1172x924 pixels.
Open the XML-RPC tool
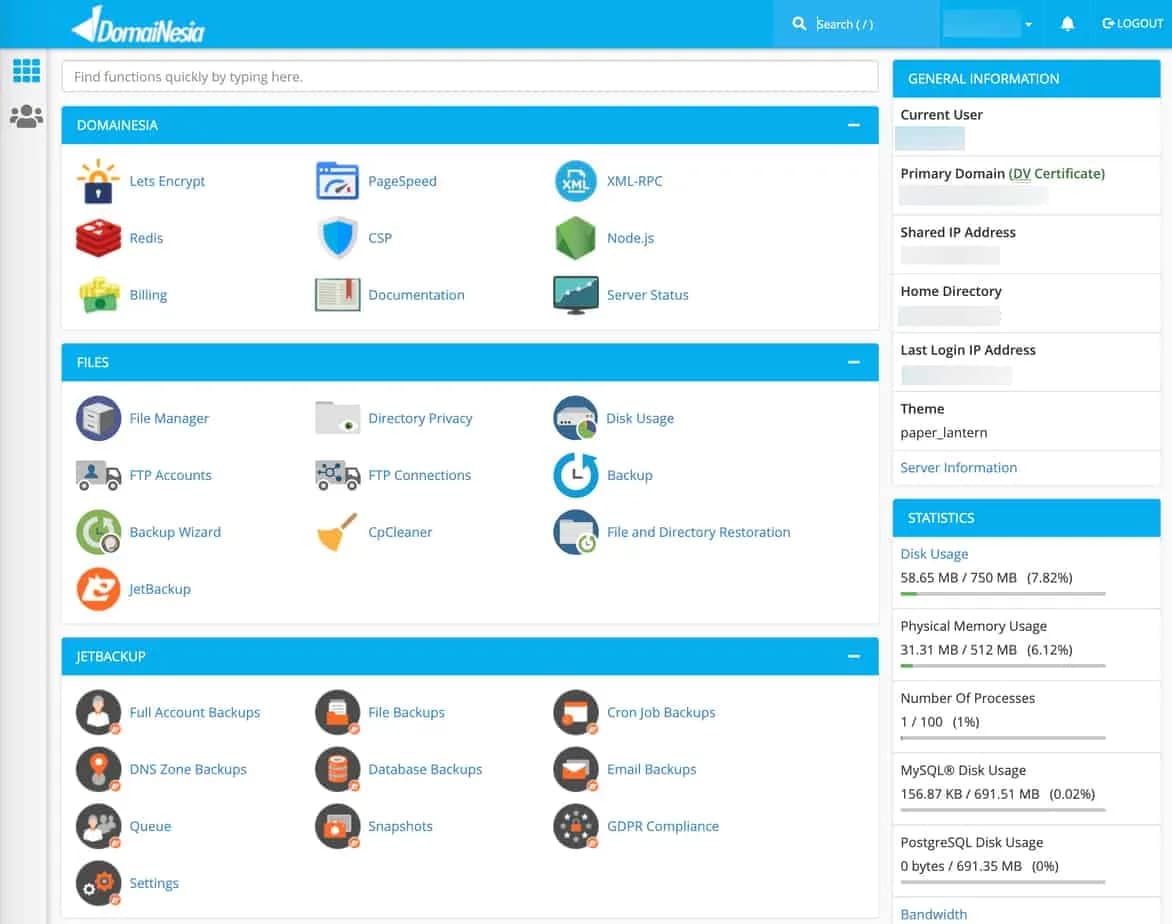634,181
